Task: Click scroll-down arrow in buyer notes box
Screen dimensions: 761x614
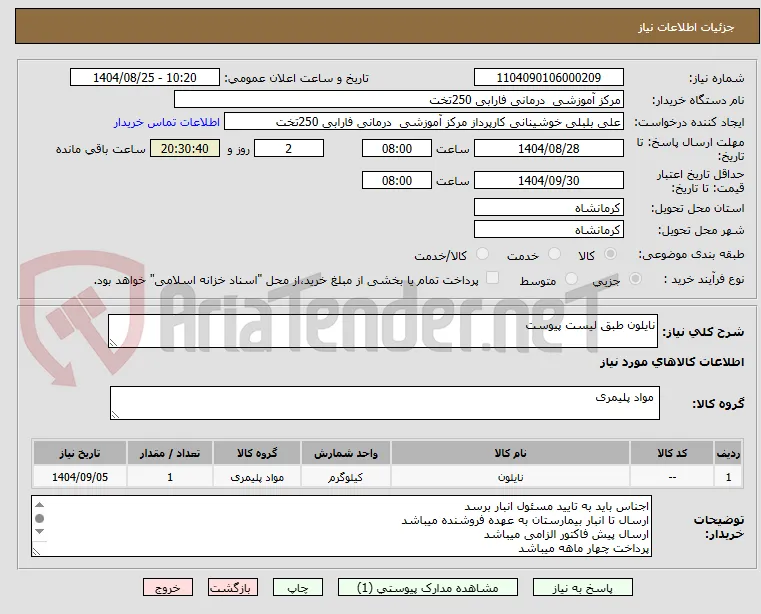Action: pyautogui.click(x=40, y=531)
